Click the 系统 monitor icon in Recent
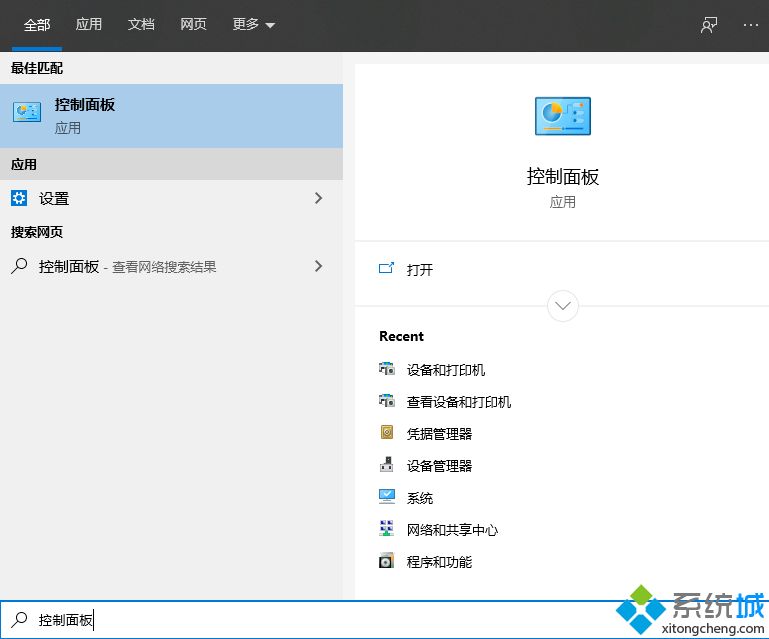This screenshot has width=769, height=639. point(387,497)
